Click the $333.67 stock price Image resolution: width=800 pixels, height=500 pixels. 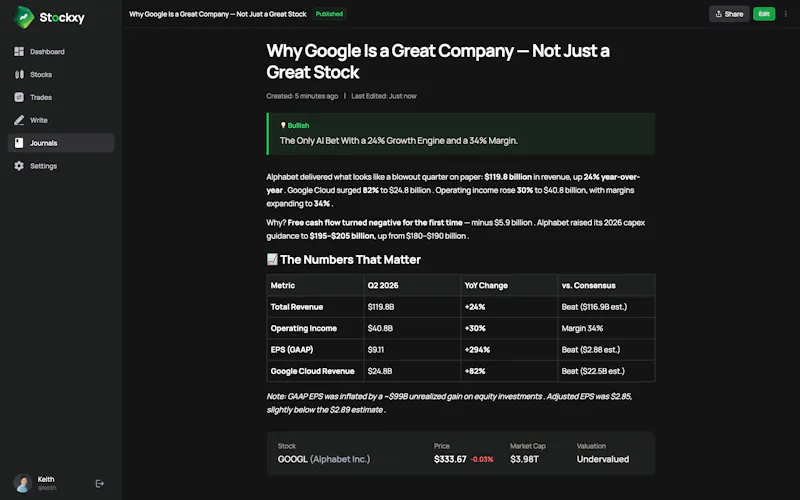[450, 459]
